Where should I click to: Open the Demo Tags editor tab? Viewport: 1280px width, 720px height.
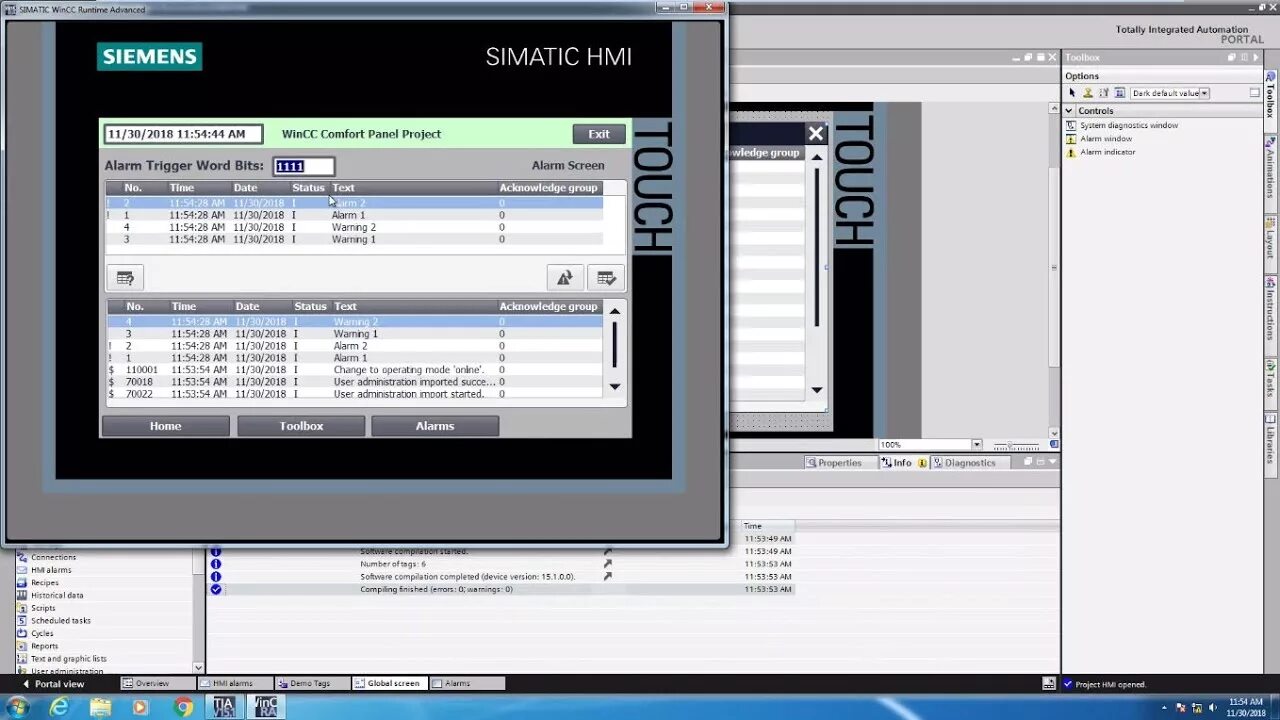[x=313, y=684]
